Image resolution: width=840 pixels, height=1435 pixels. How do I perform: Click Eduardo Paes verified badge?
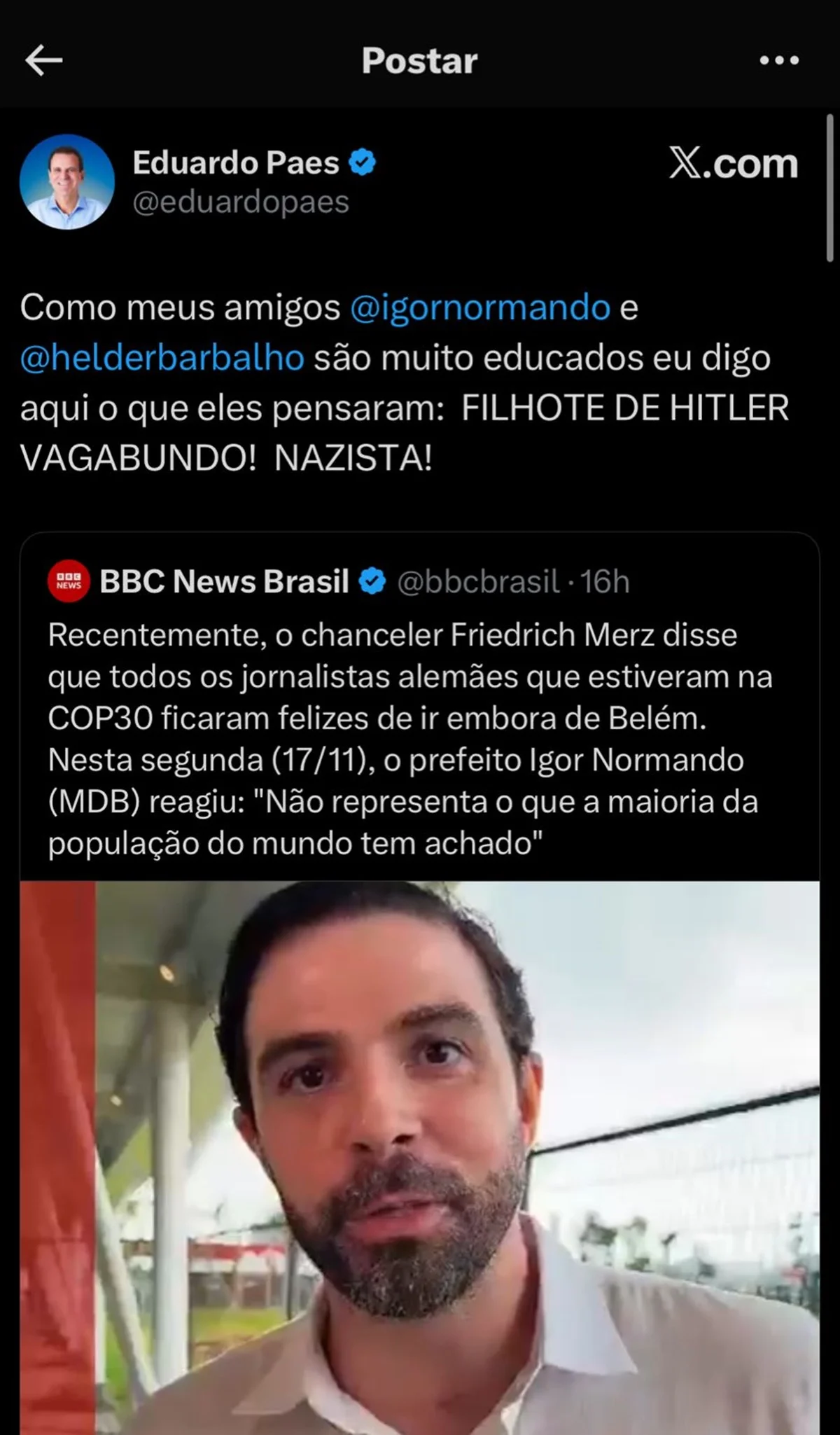pyautogui.click(x=363, y=162)
